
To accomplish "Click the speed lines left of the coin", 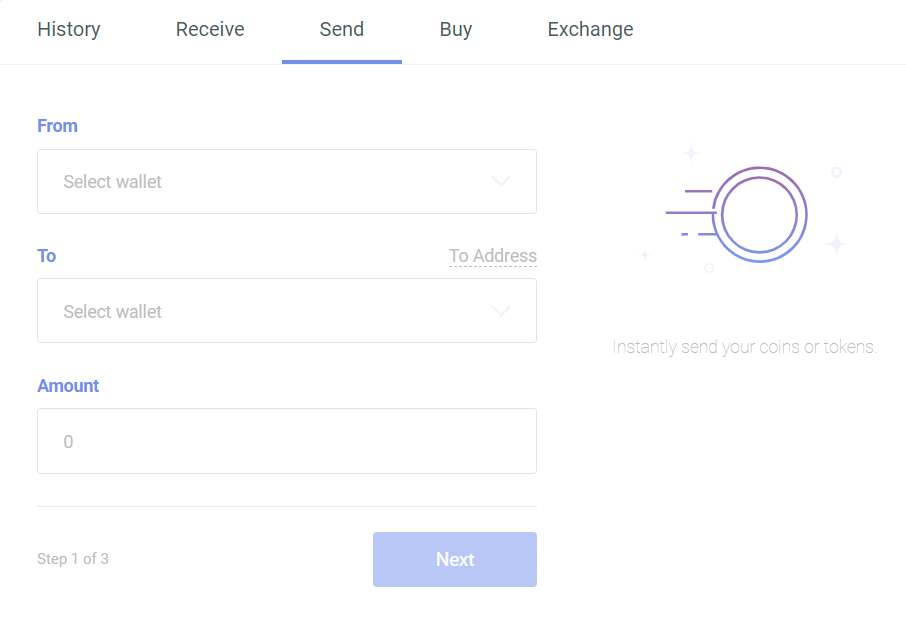I will click(690, 212).
